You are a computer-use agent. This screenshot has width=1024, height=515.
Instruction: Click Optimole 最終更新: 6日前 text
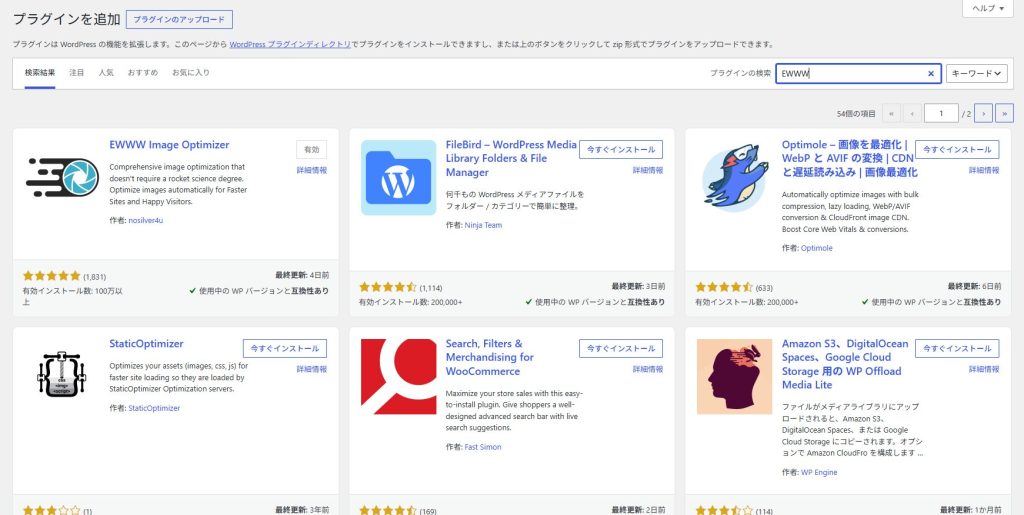[x=974, y=287]
